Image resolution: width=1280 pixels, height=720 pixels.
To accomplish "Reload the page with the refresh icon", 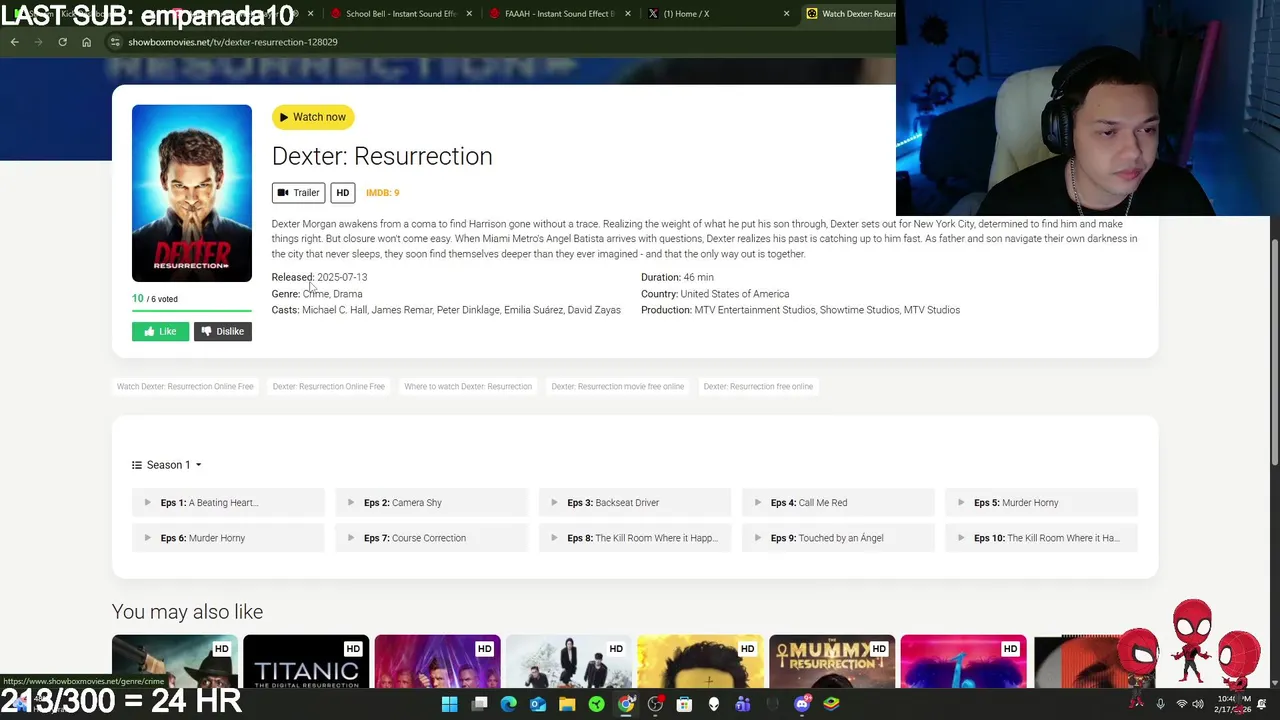I will (62, 42).
